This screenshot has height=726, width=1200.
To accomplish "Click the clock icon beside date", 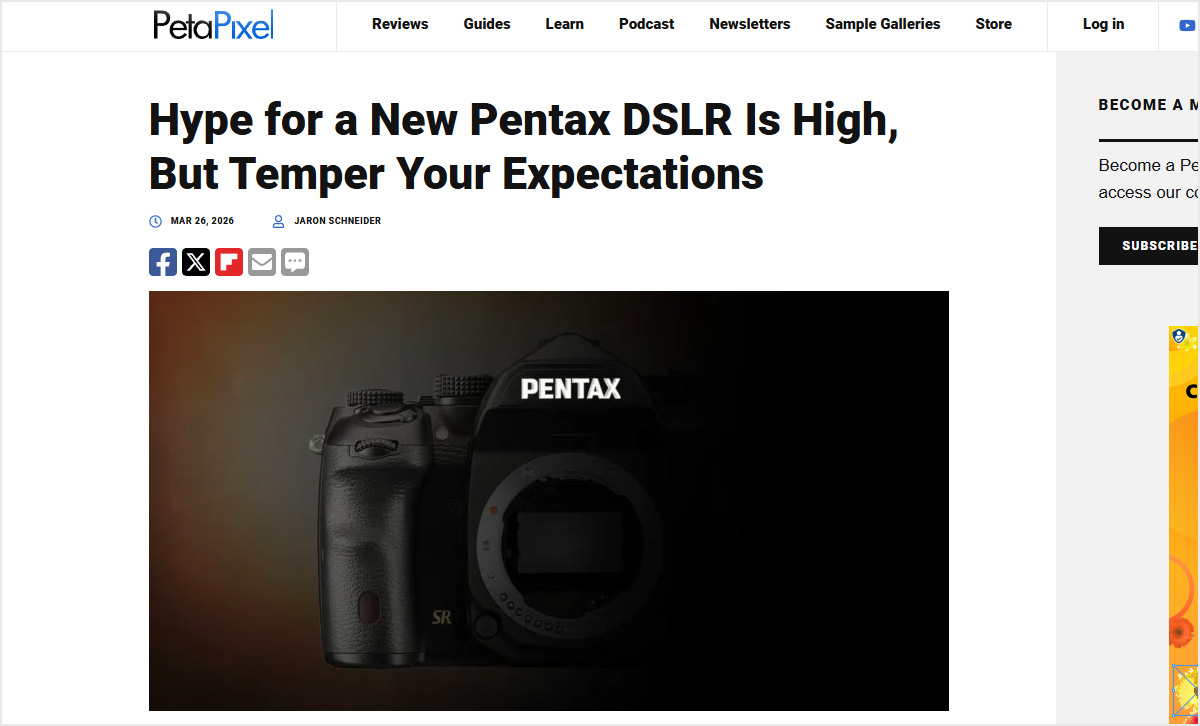I will 155,221.
